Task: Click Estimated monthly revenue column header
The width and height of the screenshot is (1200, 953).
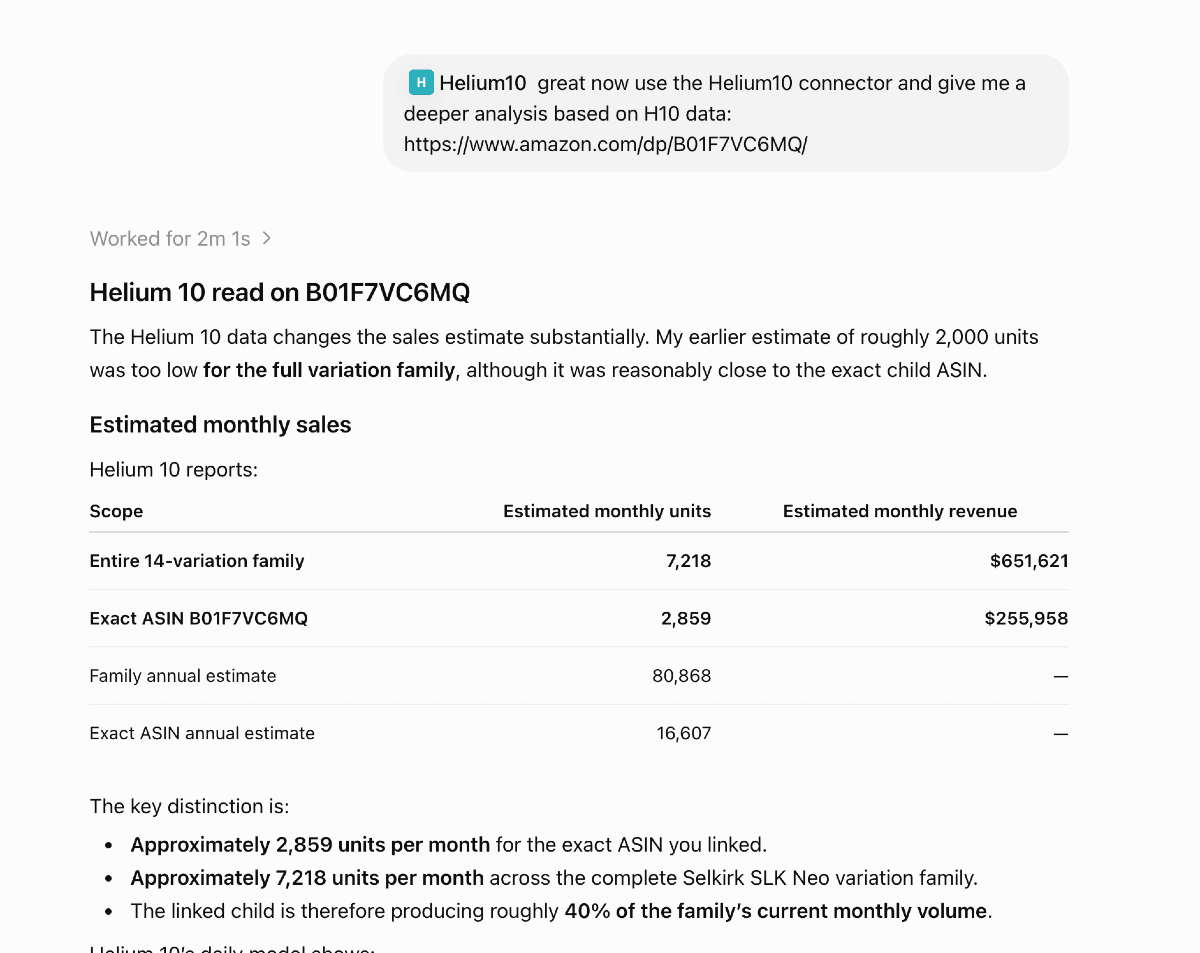Action: [900, 511]
